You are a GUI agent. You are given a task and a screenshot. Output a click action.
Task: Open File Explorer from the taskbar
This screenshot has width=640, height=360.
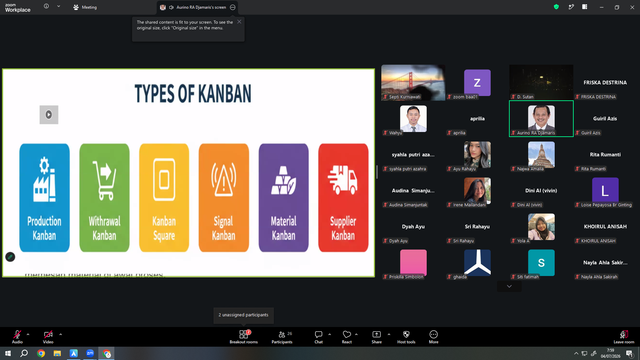(57, 353)
